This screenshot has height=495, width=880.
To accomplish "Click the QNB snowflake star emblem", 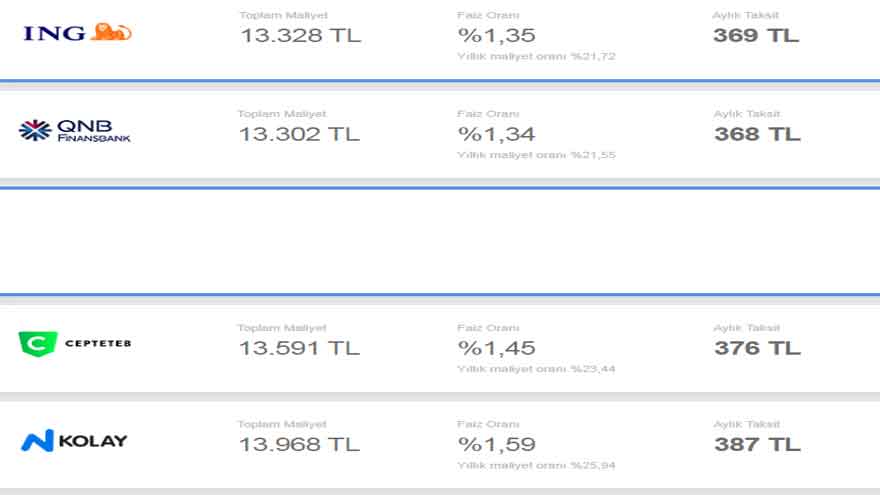I will tap(35, 130).
